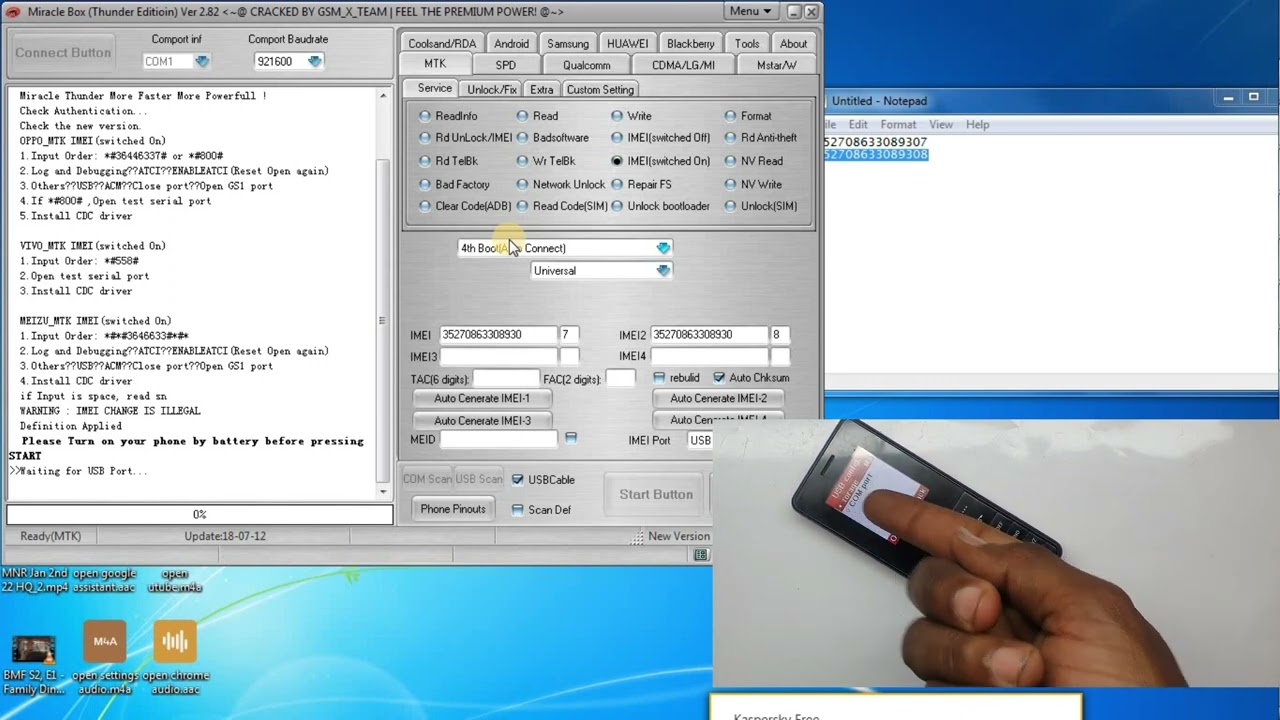Open the CDMA/LG/MI tab
The image size is (1280, 720).
point(683,65)
